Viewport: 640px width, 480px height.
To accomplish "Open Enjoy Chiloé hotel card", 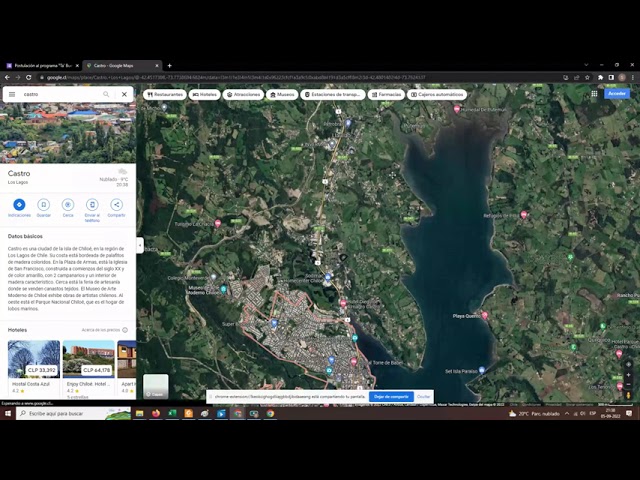I will (x=89, y=367).
